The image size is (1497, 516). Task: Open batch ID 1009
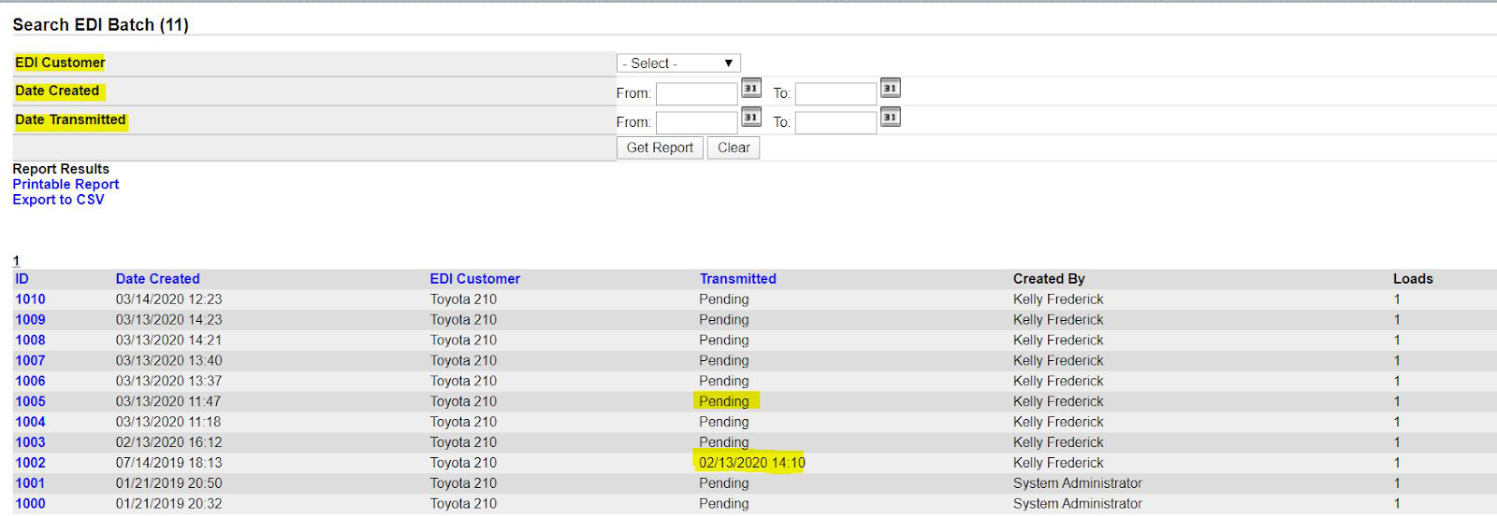tap(30, 320)
